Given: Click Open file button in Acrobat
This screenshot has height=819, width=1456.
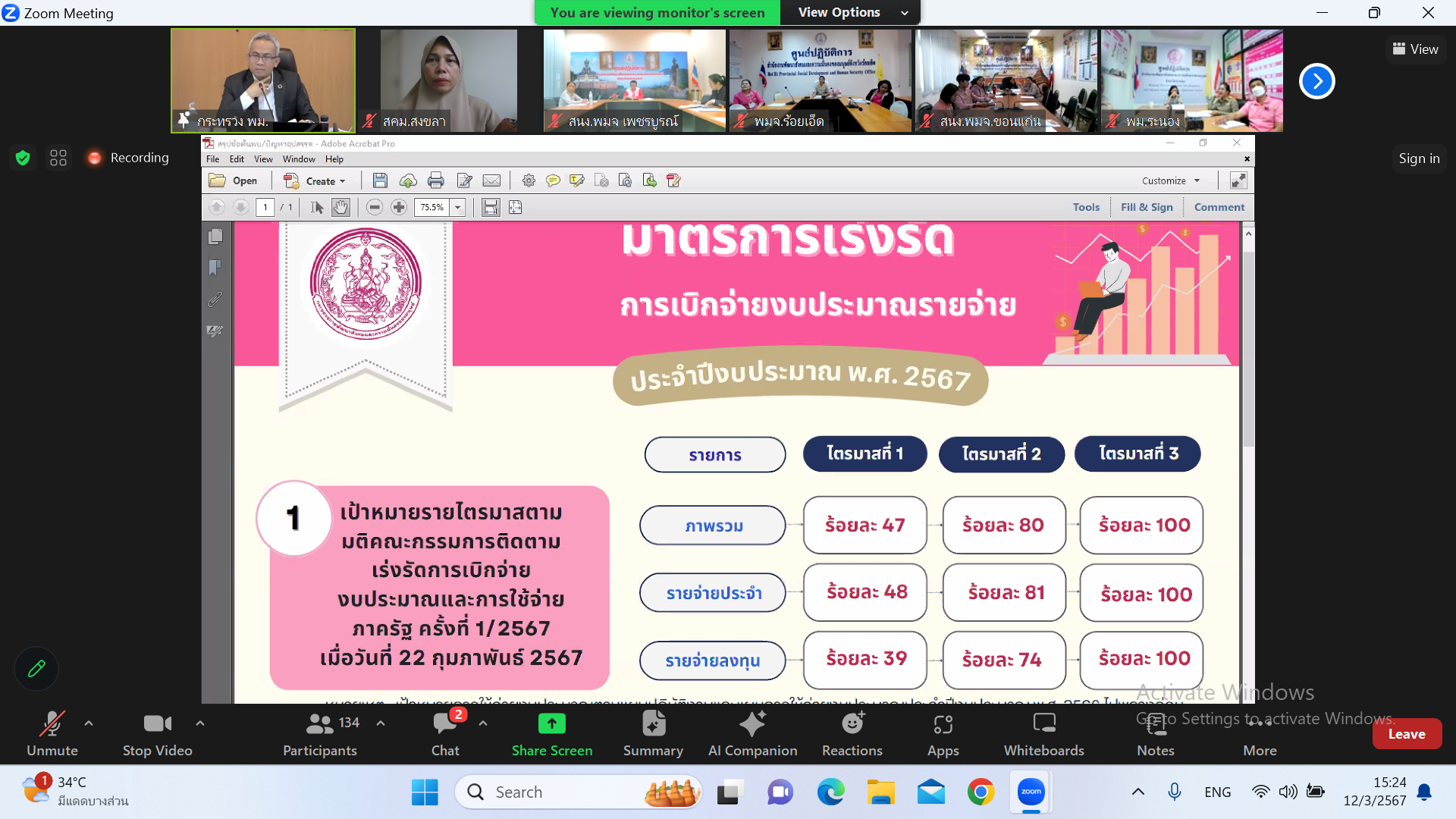Looking at the screenshot, I should [x=234, y=180].
